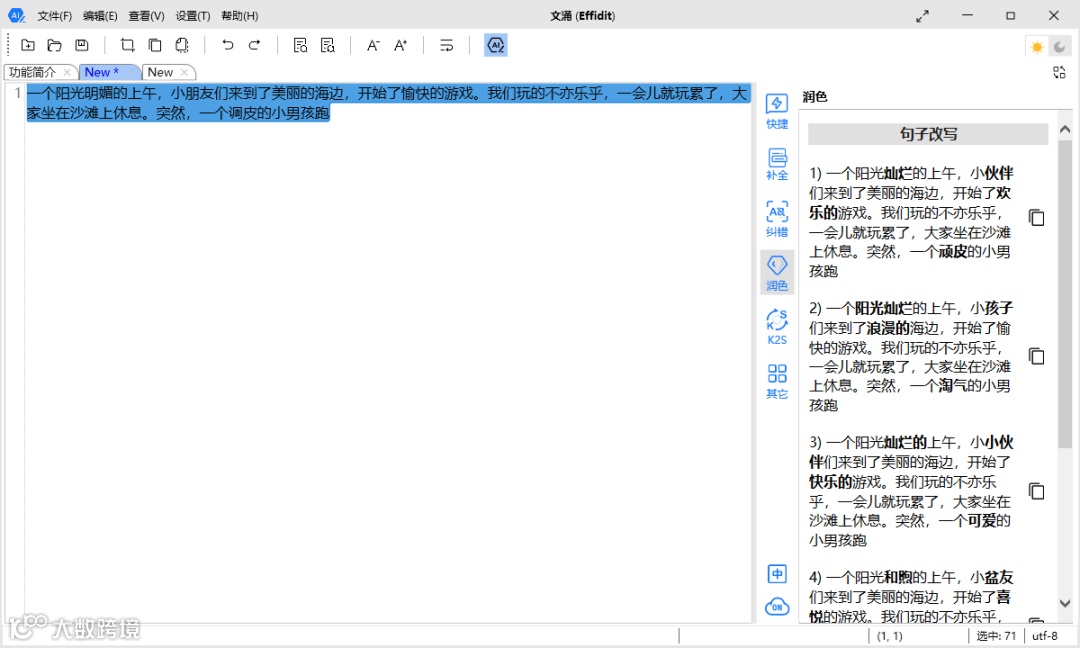Click the copy icon in the toolbar

click(155, 45)
